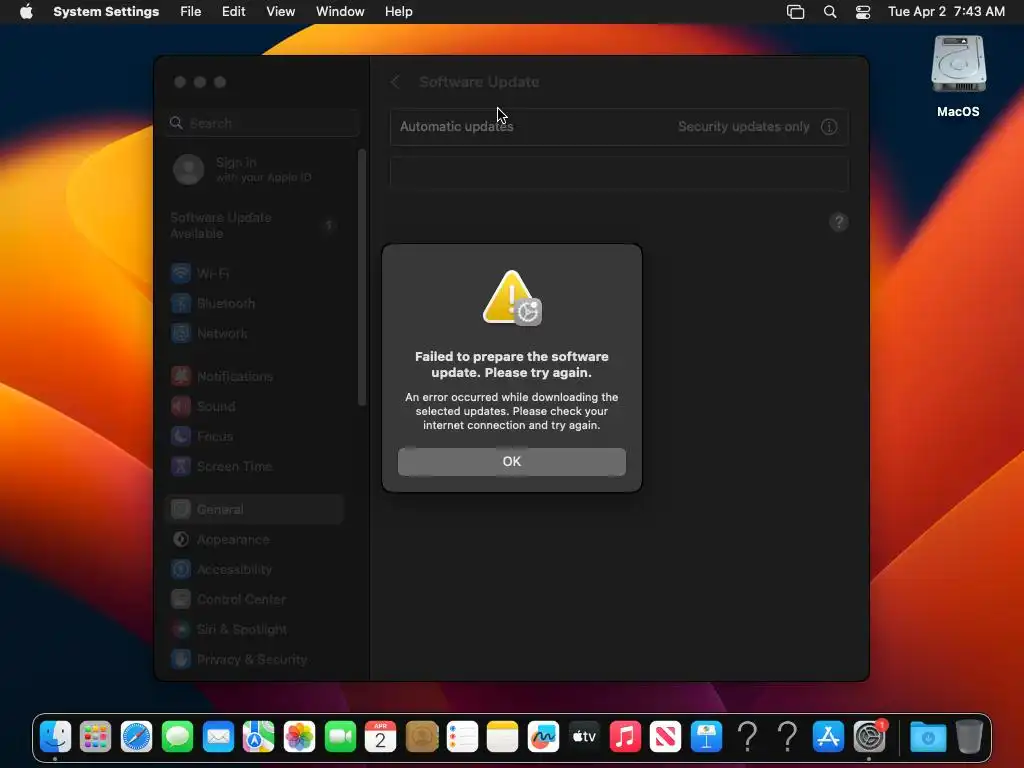Open Finder from the Dock
Image resolution: width=1024 pixels, height=768 pixels.
[x=56, y=737]
